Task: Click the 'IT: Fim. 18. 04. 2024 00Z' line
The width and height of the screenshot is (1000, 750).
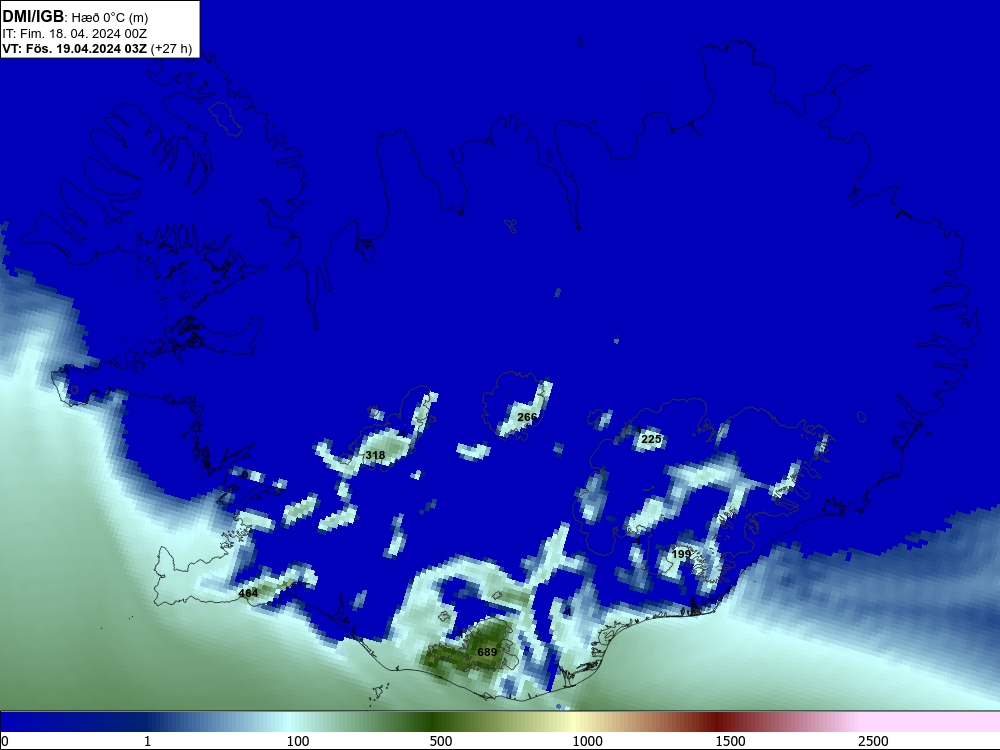Action: point(75,34)
